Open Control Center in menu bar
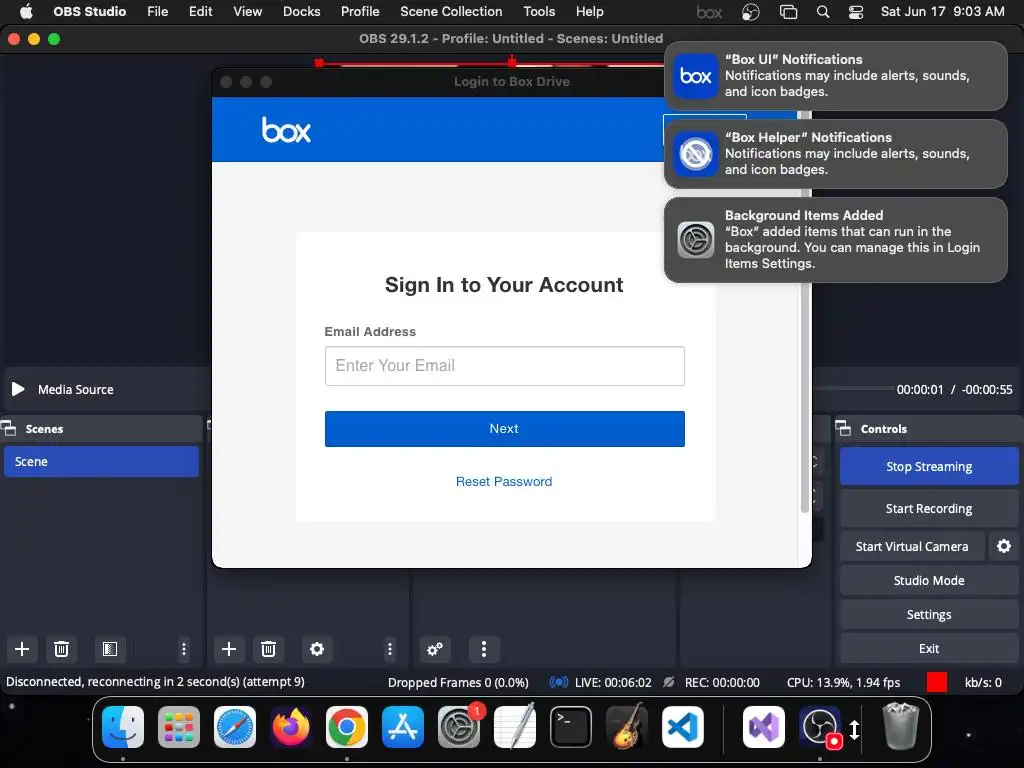Viewport: 1024px width, 768px height. pos(856,12)
